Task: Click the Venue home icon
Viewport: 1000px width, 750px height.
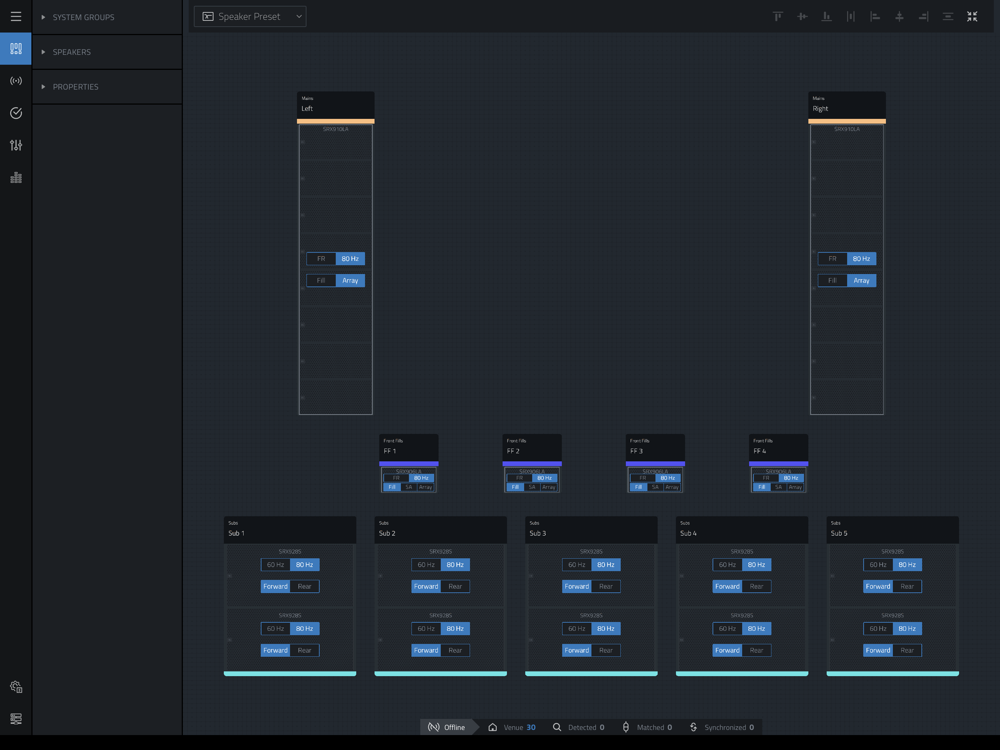Action: [x=492, y=727]
